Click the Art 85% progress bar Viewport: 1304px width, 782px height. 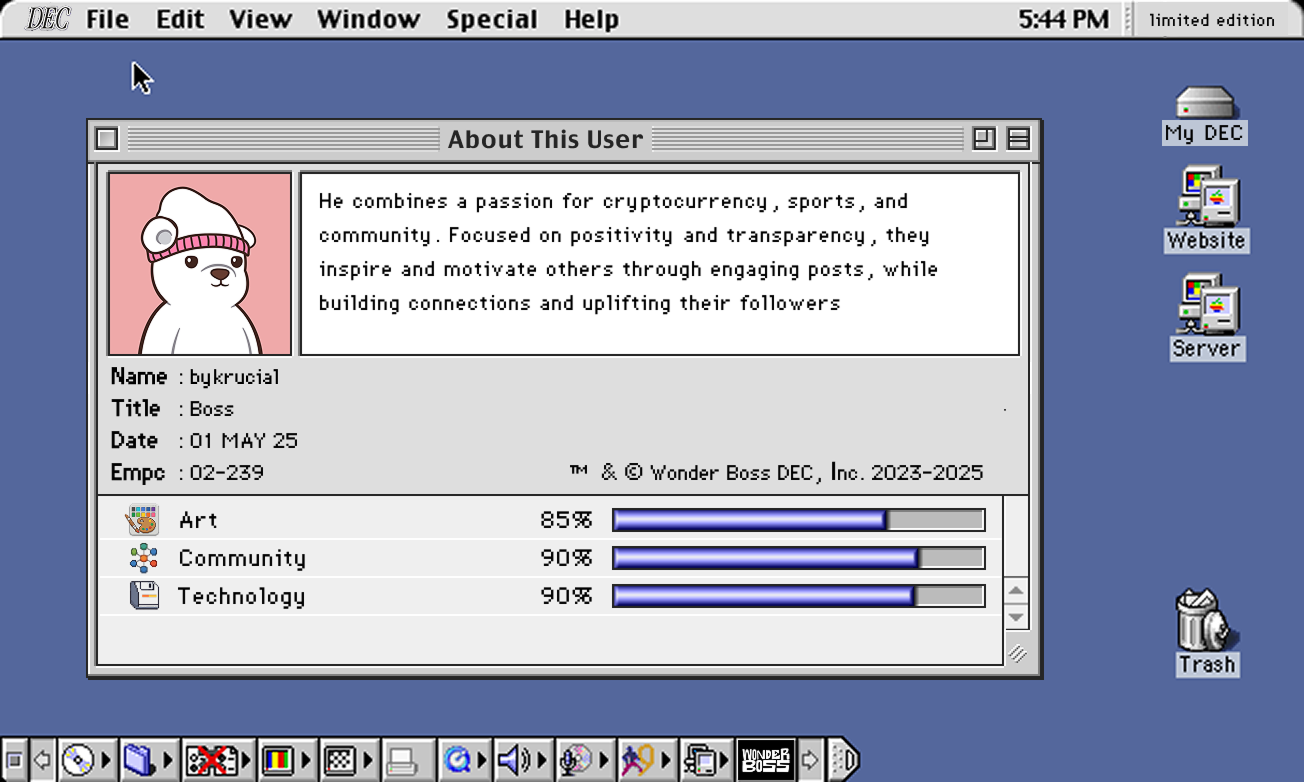point(798,520)
